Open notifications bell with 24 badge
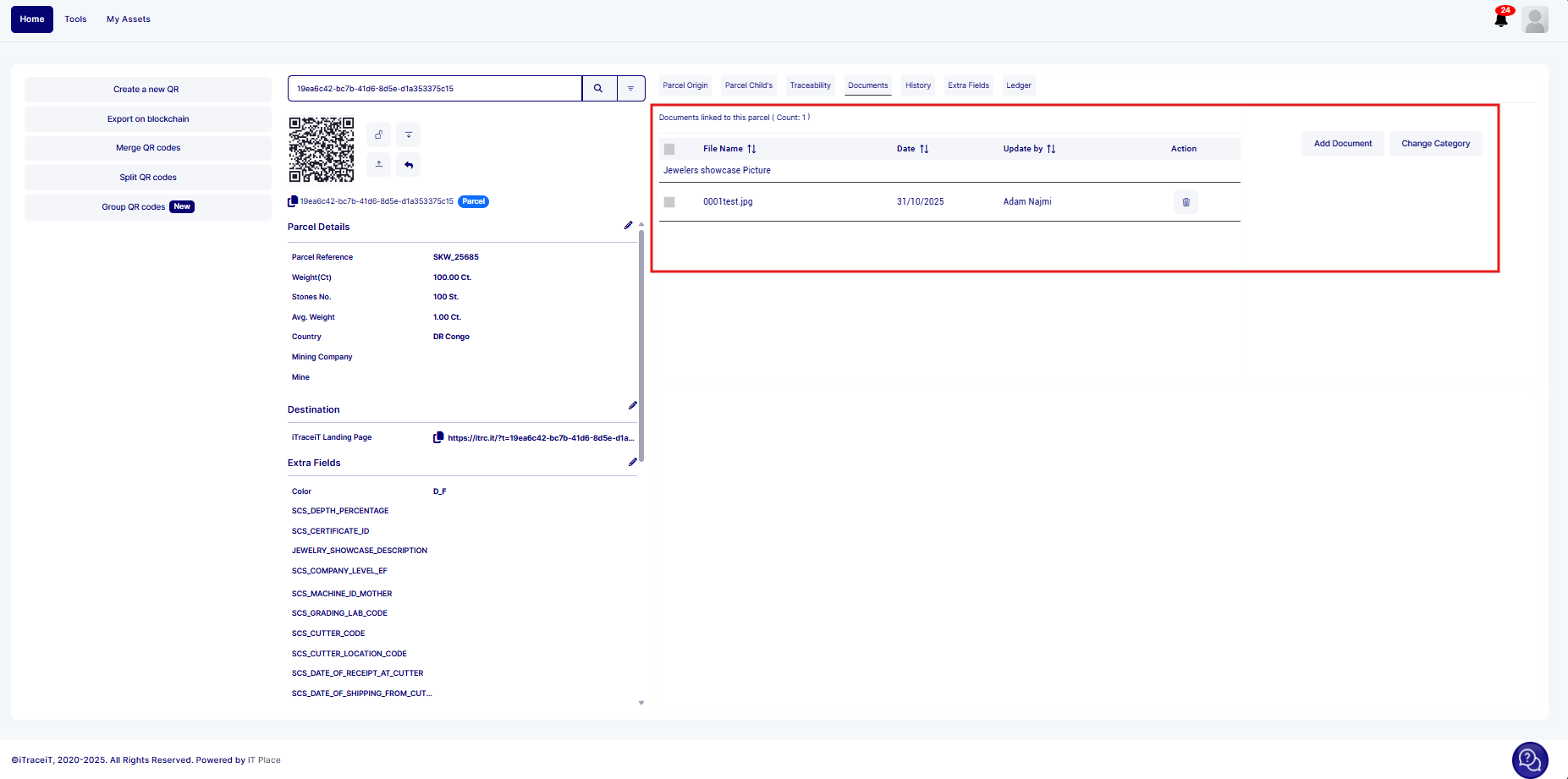This screenshot has height=779, width=1568. pos(1501,19)
